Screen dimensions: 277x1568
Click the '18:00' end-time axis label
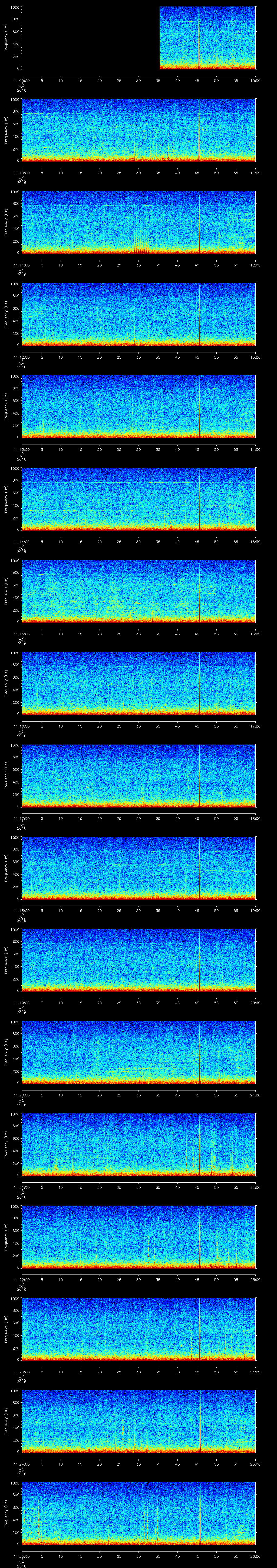click(255, 818)
